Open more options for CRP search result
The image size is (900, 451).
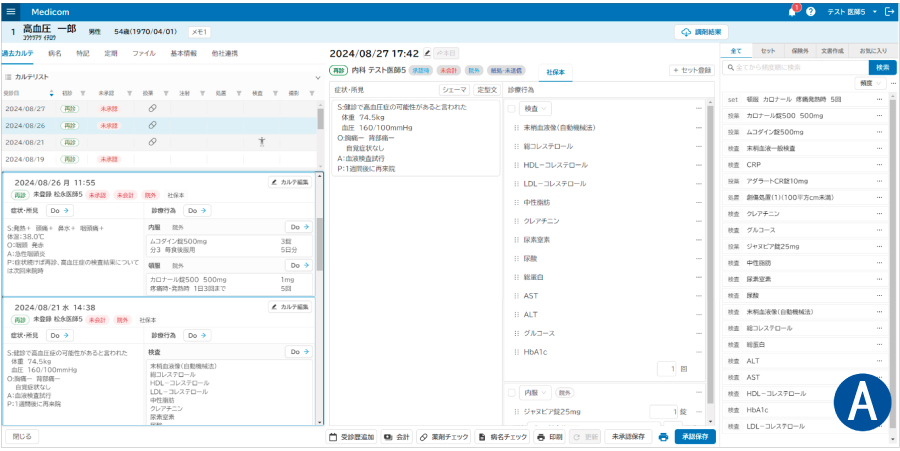click(x=879, y=165)
